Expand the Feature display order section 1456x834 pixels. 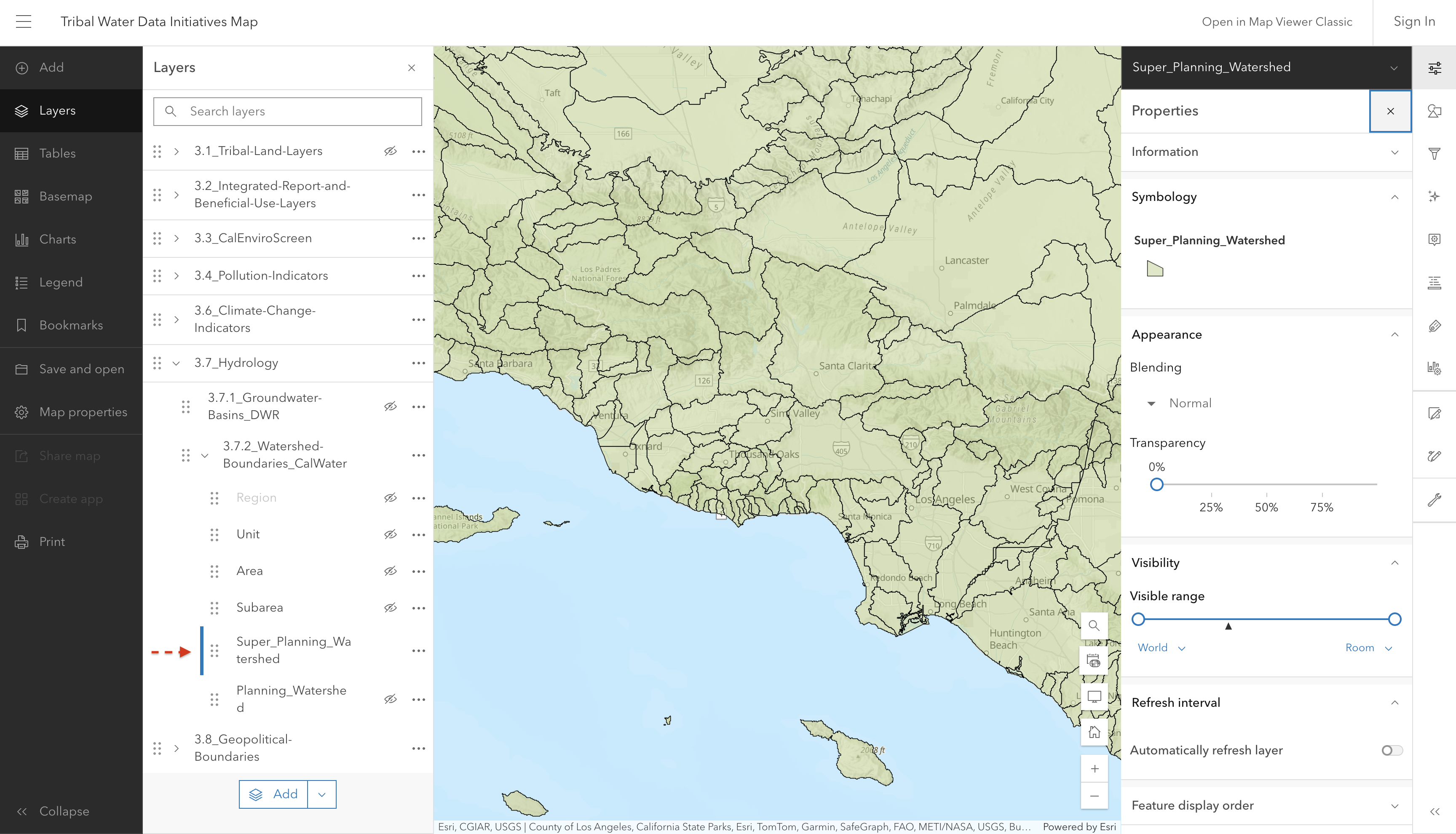1266,805
